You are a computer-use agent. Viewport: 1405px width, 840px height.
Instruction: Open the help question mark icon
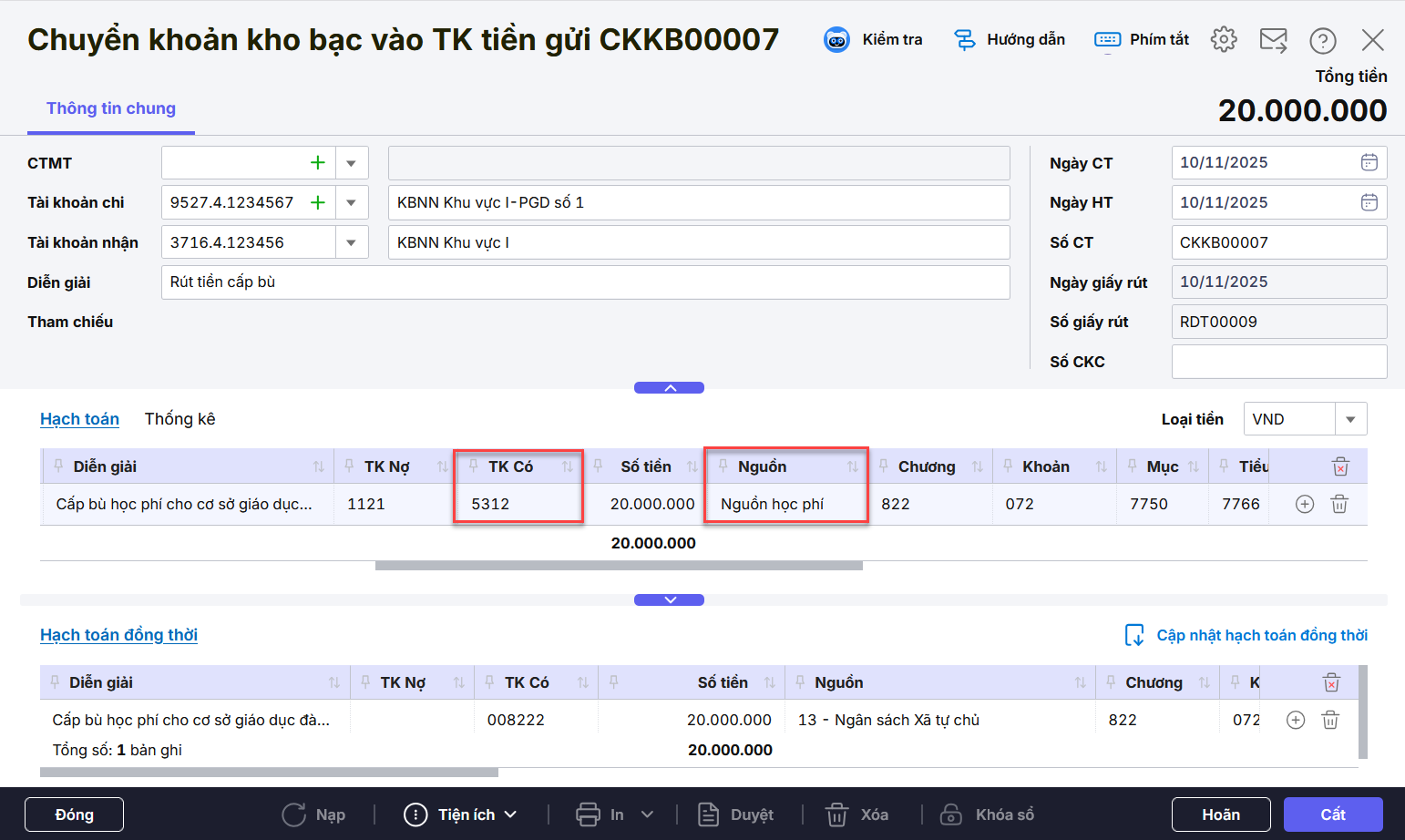1322,40
